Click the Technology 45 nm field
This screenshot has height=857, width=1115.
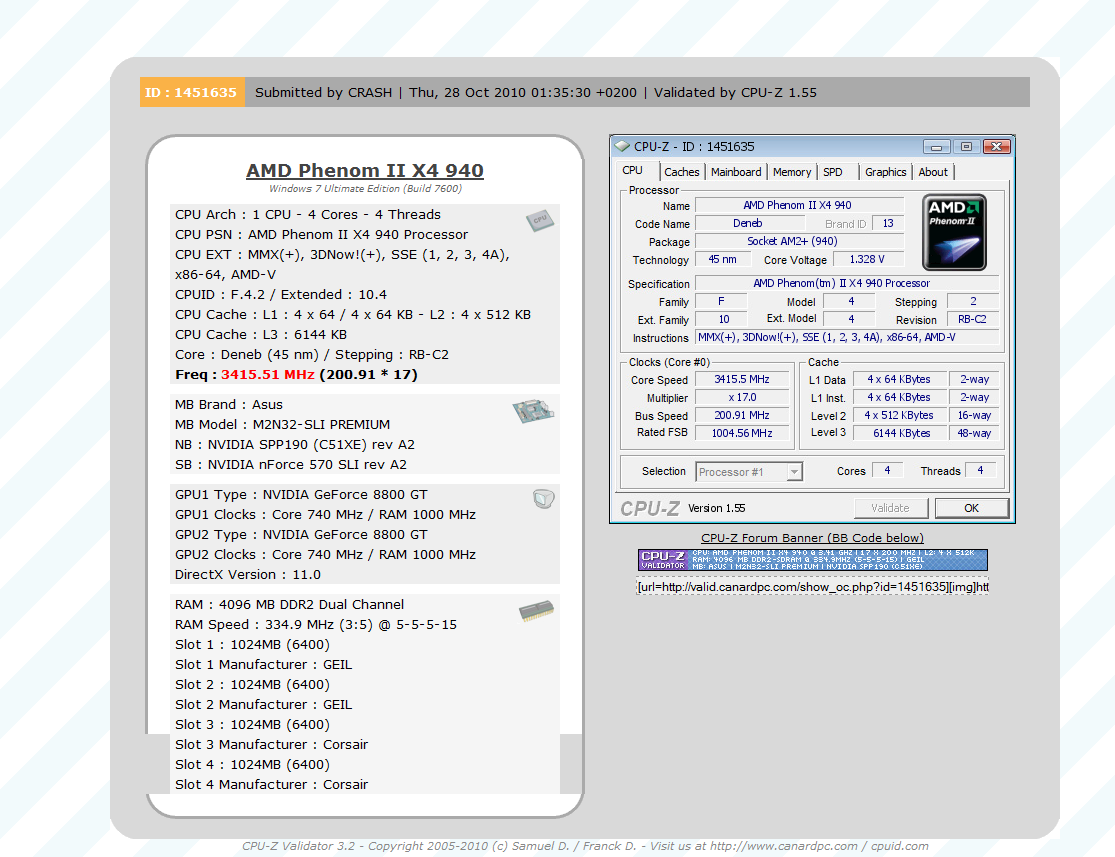coord(722,260)
